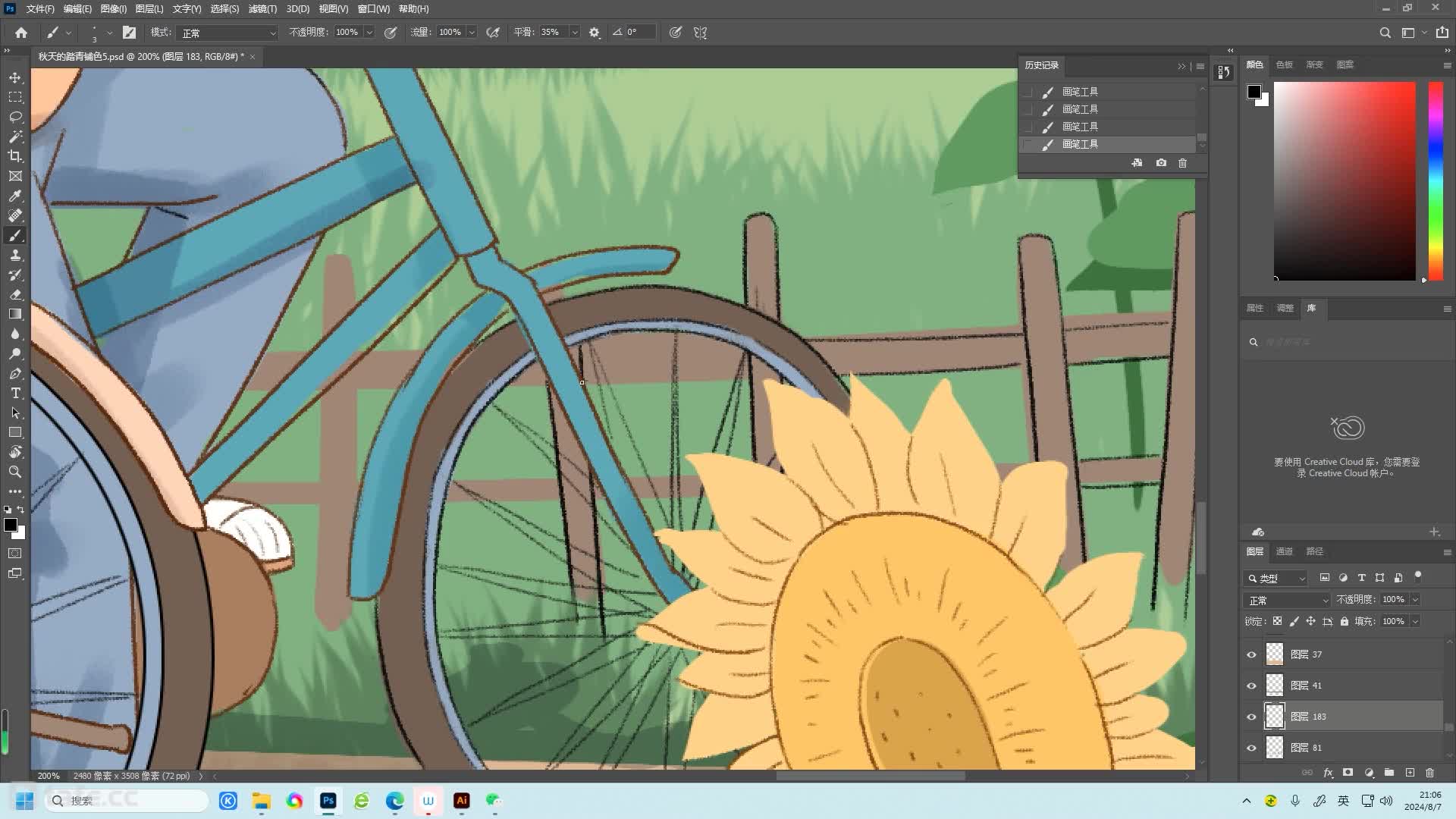The image size is (1456, 819).
Task: Toggle lock transparent pixels
Action: click(1277, 621)
